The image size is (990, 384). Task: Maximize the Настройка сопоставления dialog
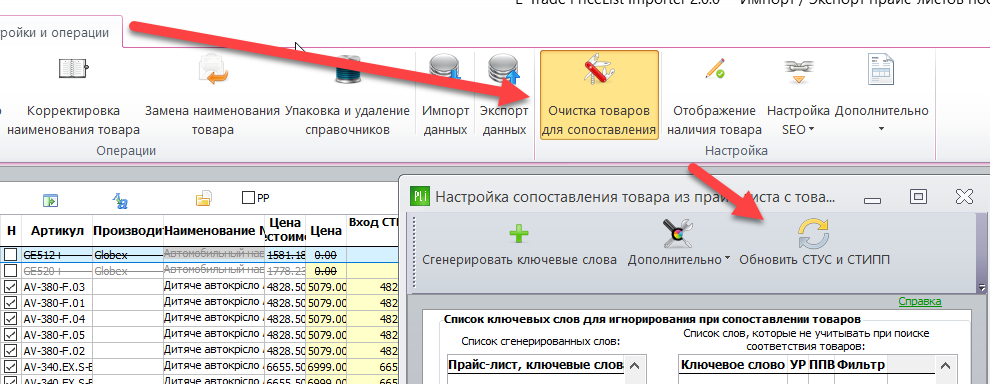pyautogui.click(x=918, y=196)
